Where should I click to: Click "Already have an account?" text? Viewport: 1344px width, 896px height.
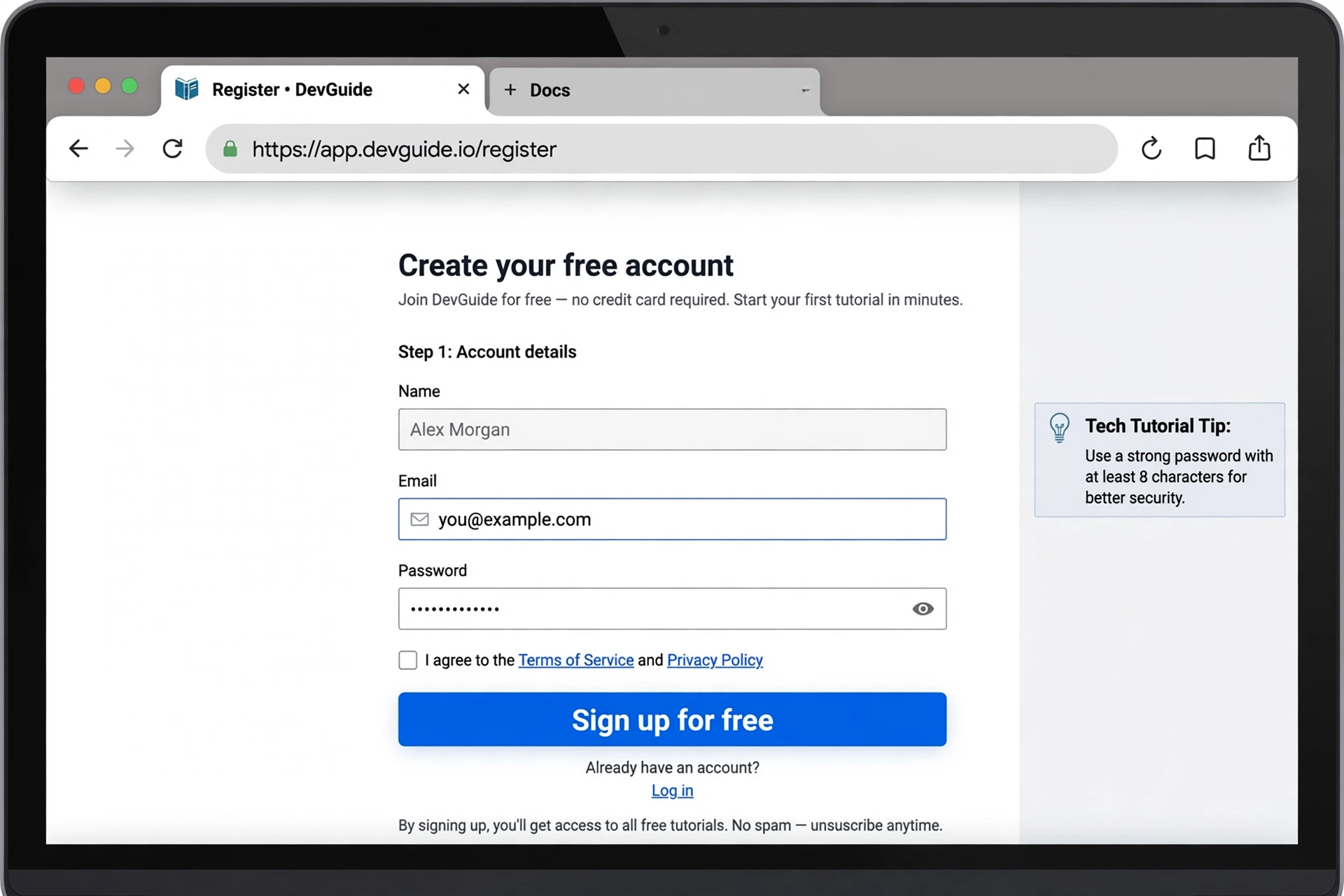click(672, 767)
